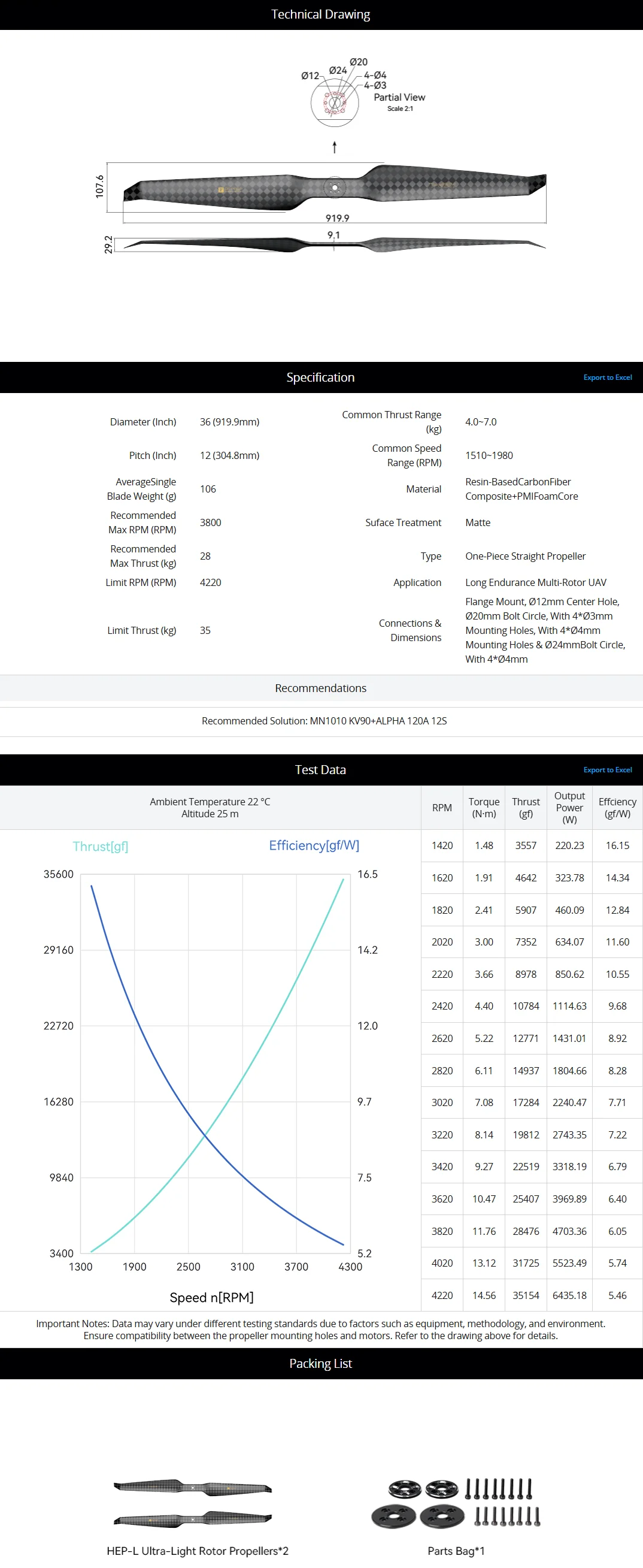Click the propeller side-profile drawing
The width and height of the screenshot is (643, 1568).
[x=335, y=244]
